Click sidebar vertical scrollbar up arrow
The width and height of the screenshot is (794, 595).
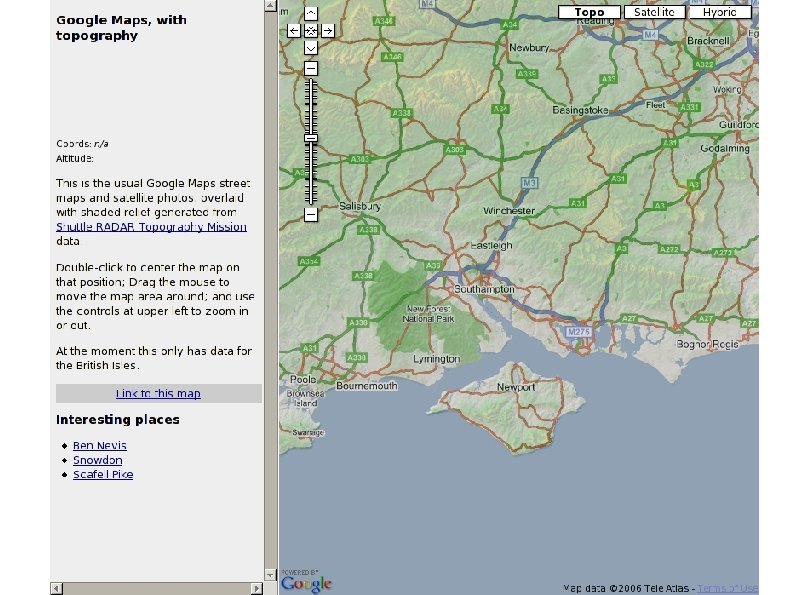[270, 6]
